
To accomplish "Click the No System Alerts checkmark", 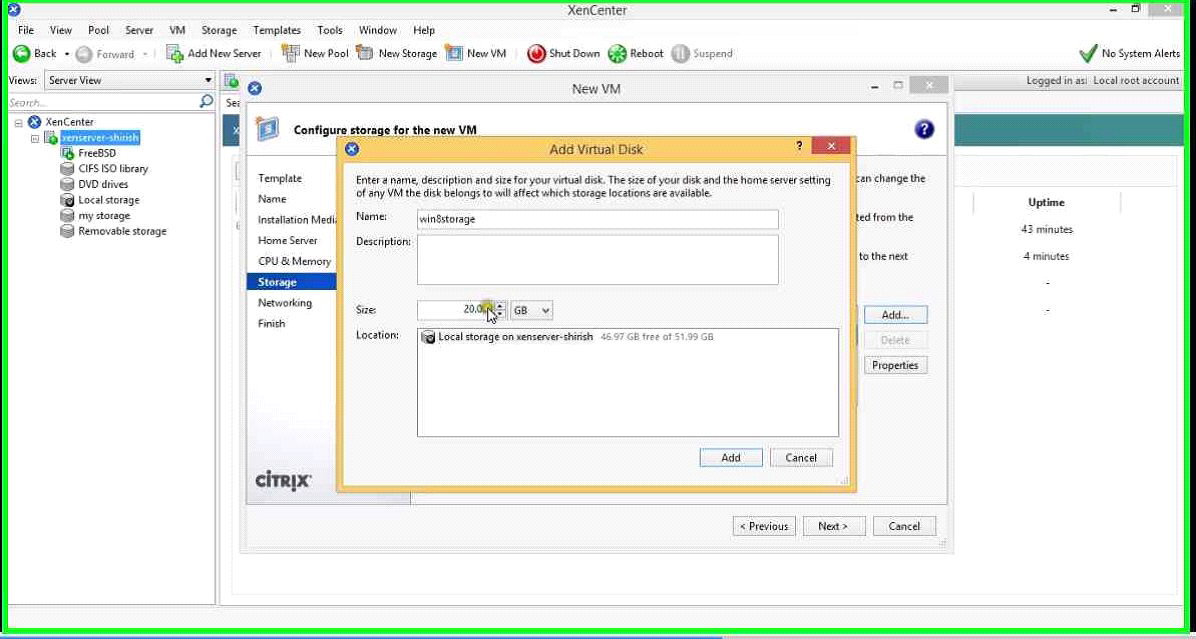I will point(1088,53).
